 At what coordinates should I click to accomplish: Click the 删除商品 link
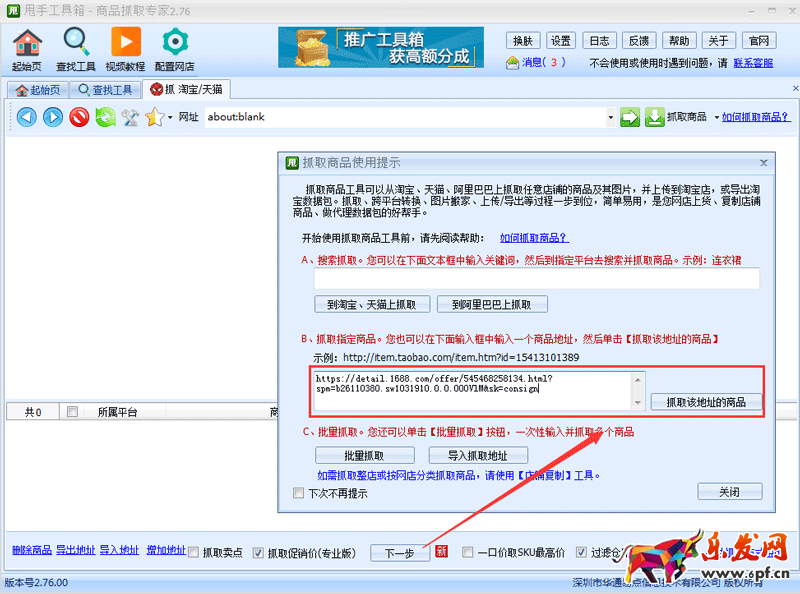pos(32,550)
